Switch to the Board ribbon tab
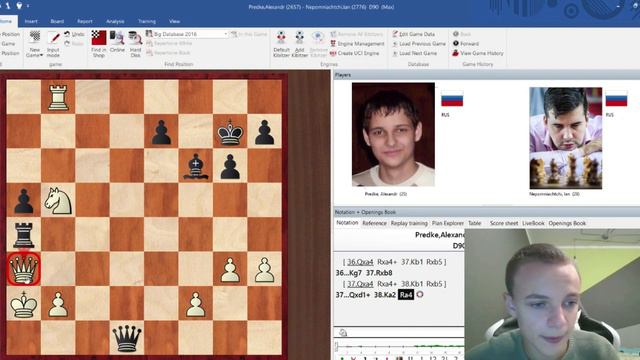Viewport: 640px width, 360px height. 57,21
